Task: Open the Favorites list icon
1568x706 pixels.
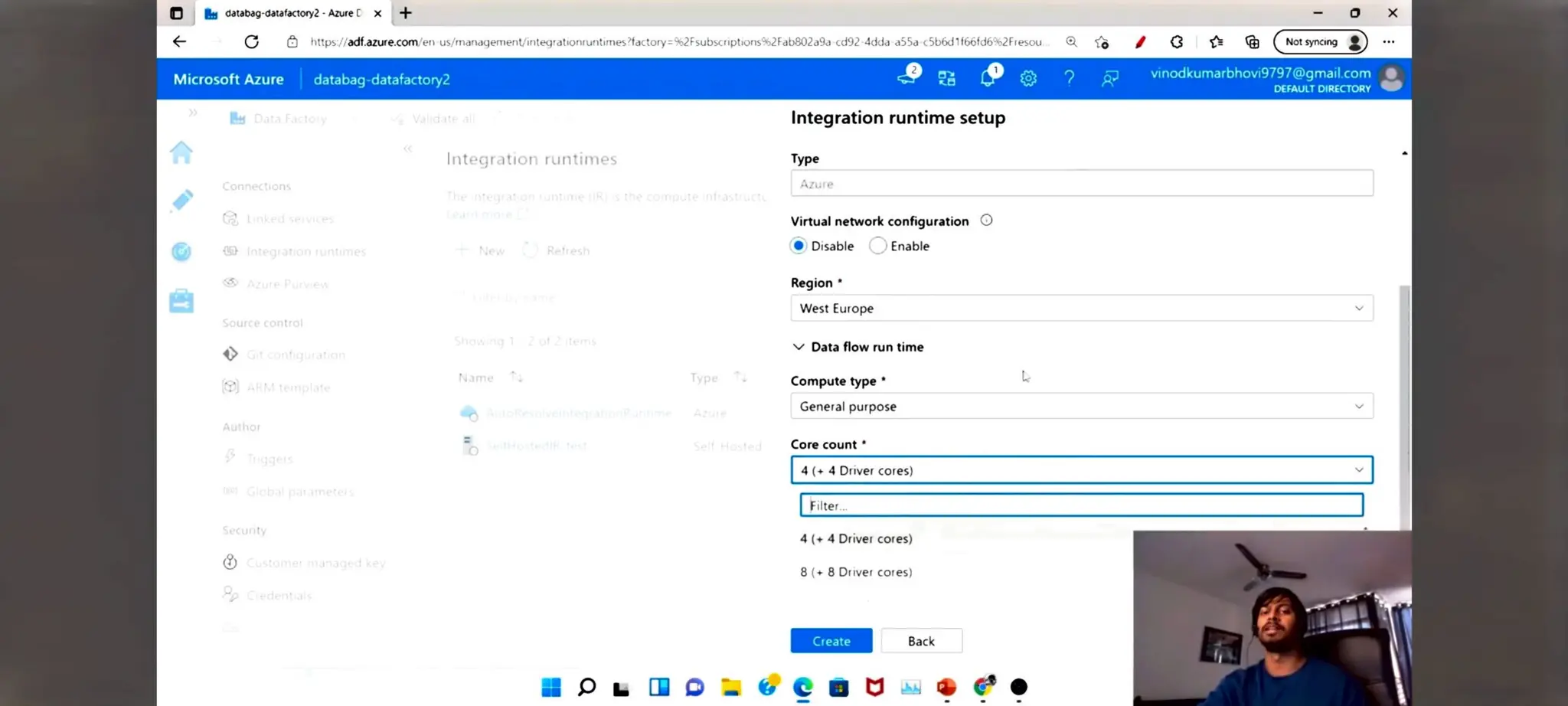Action: click(1216, 42)
